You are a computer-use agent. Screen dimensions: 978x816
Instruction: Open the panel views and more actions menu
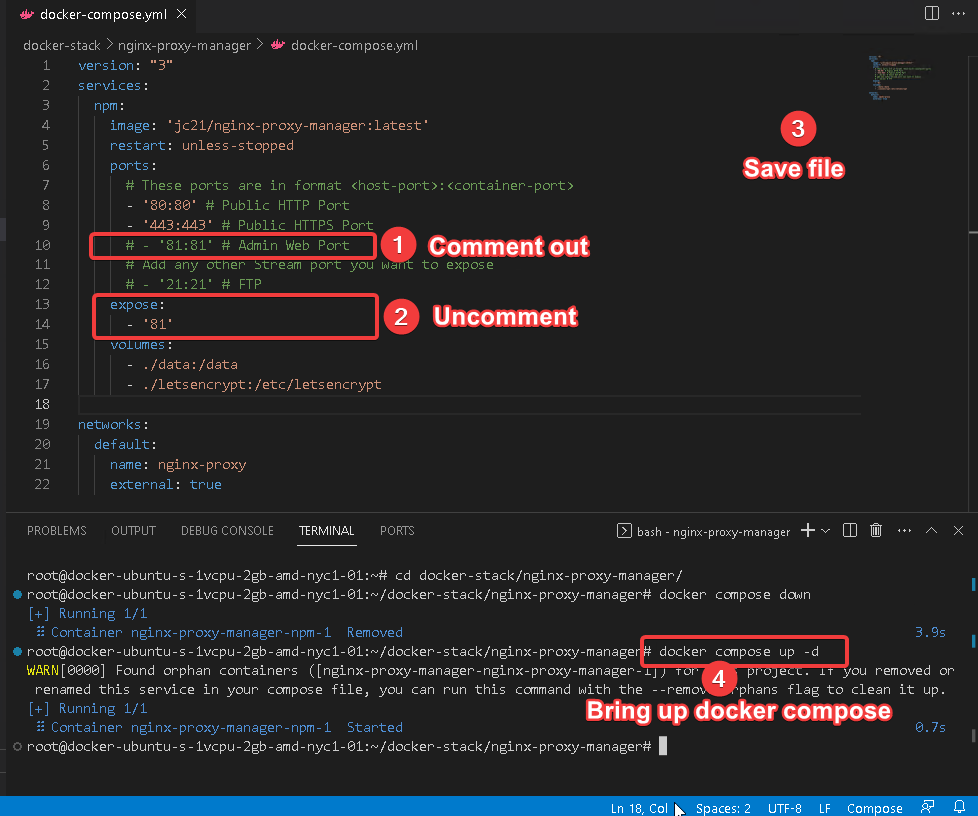904,530
